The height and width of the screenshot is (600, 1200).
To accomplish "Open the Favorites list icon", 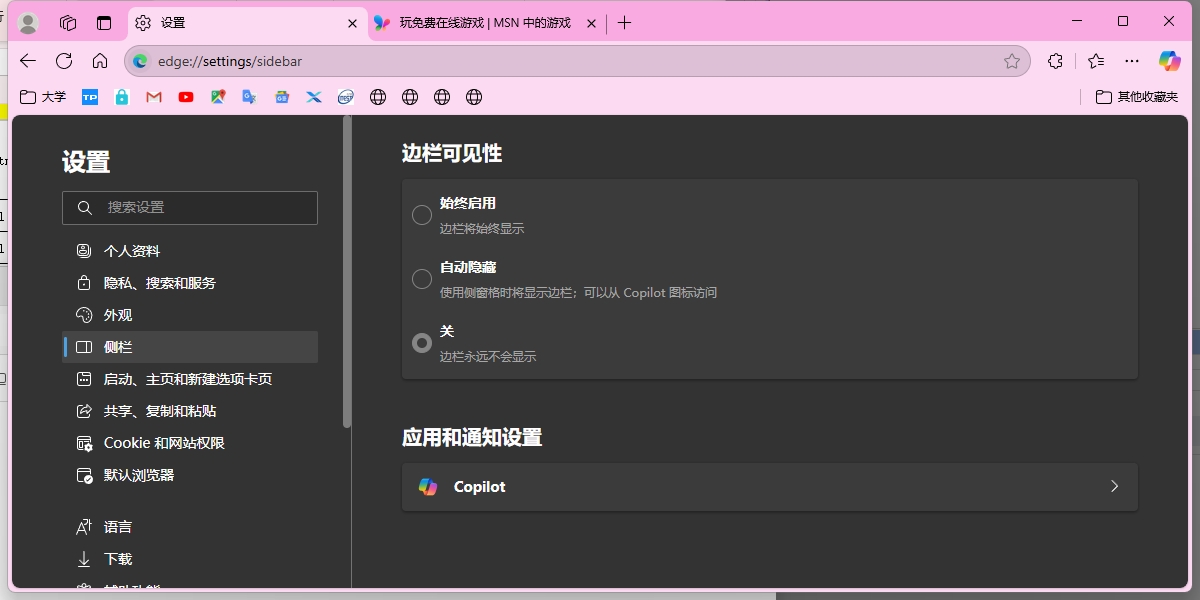I will point(1096,61).
